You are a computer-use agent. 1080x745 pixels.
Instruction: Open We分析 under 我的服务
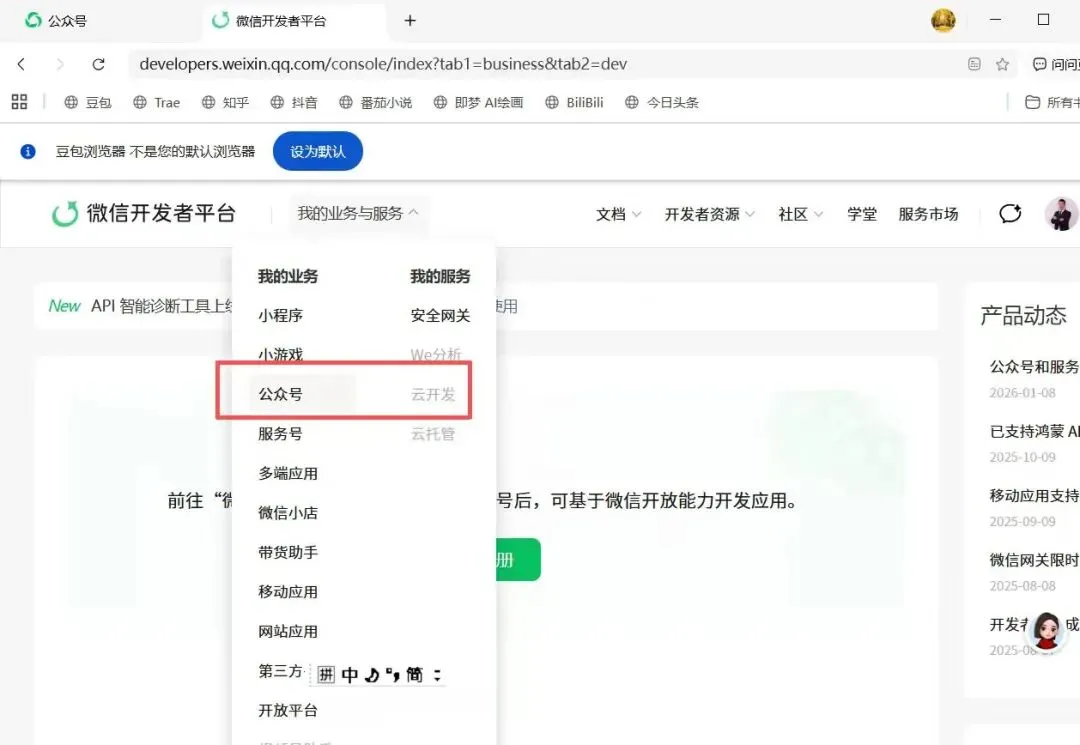(x=435, y=355)
